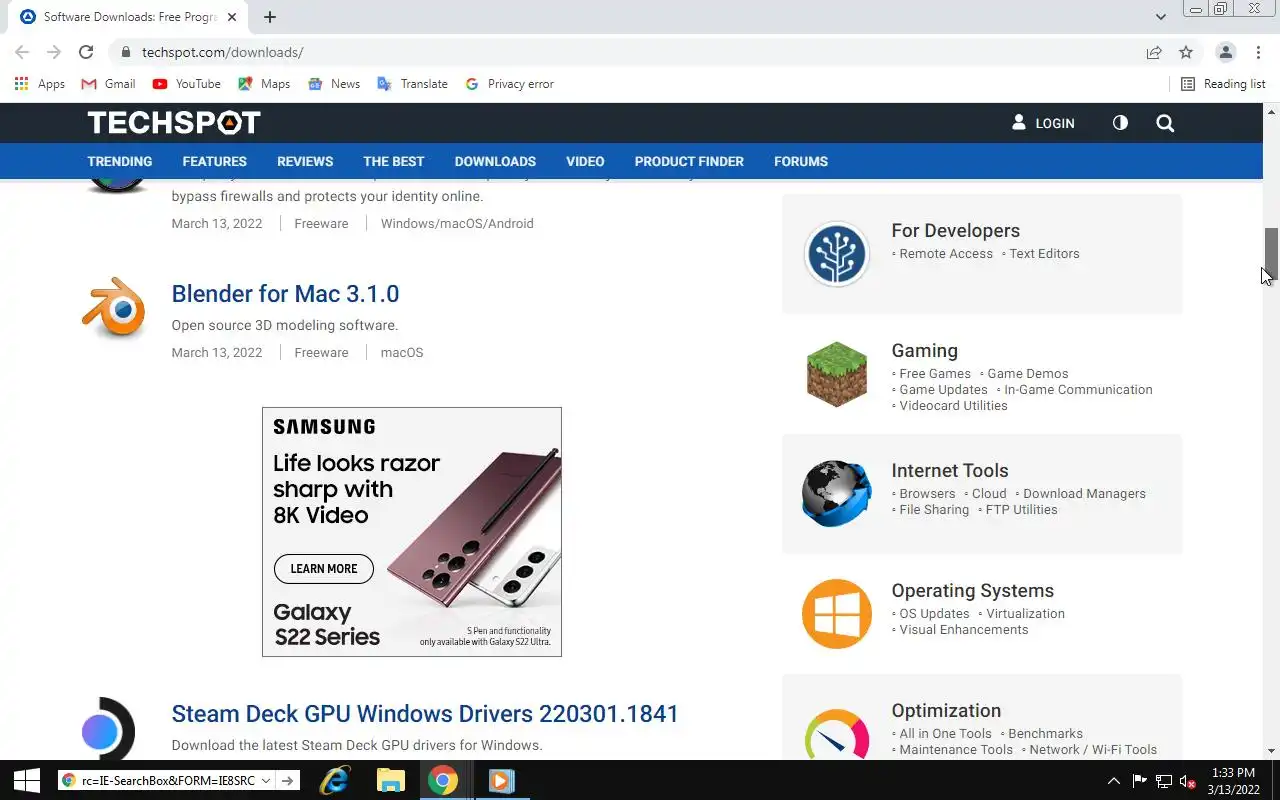The width and height of the screenshot is (1280, 800).
Task: Click the Samsung Galaxy S22 ad image
Action: tap(412, 532)
